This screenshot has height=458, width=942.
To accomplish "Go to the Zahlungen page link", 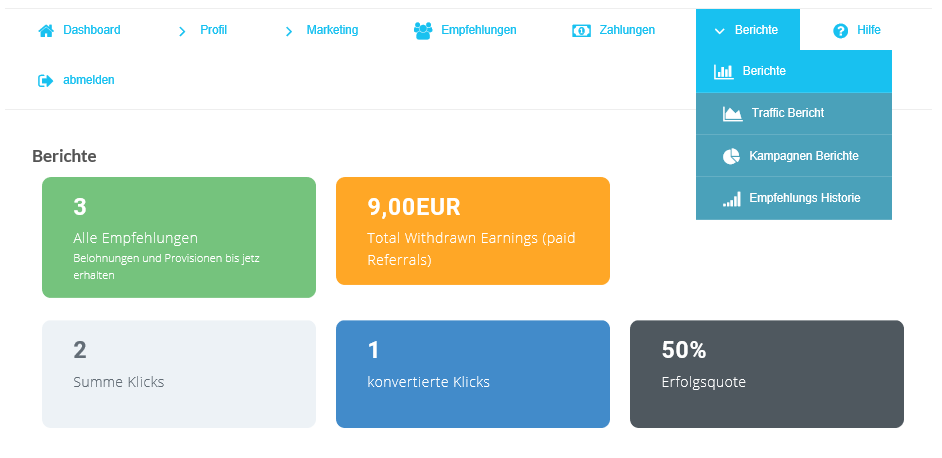I will tap(627, 30).
